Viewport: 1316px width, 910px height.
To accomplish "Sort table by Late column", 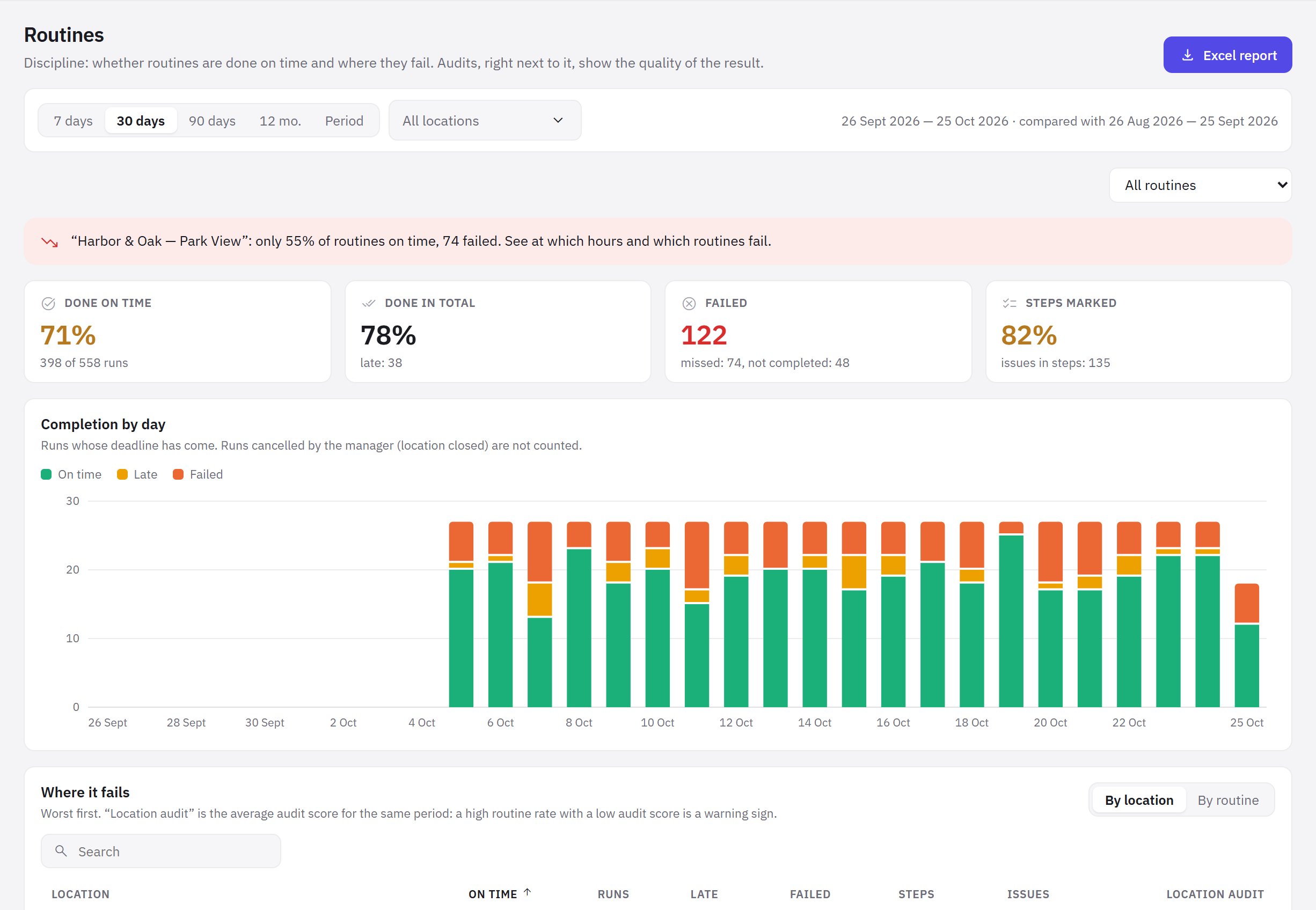I will tap(704, 894).
